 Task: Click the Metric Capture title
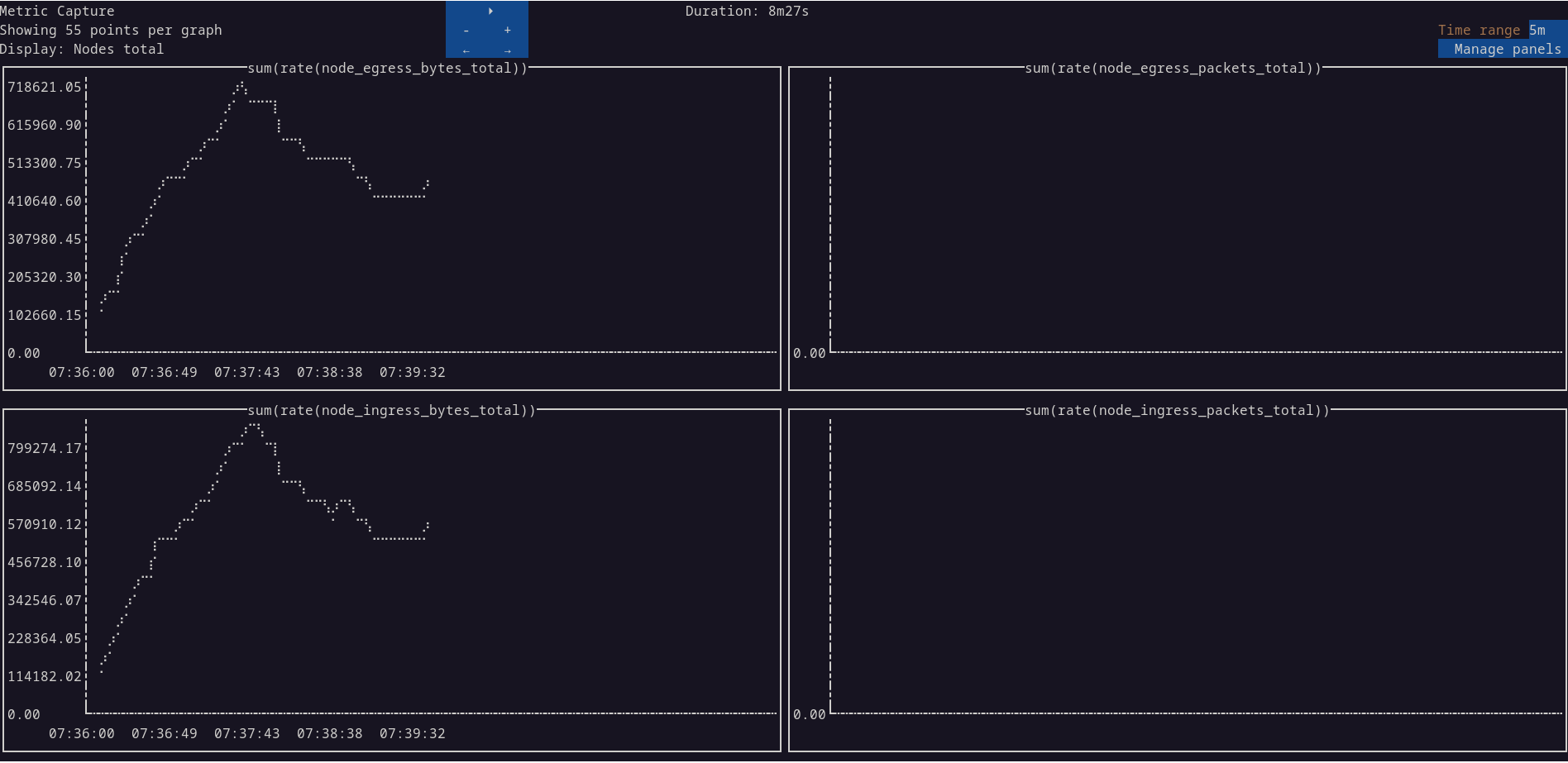(x=56, y=11)
